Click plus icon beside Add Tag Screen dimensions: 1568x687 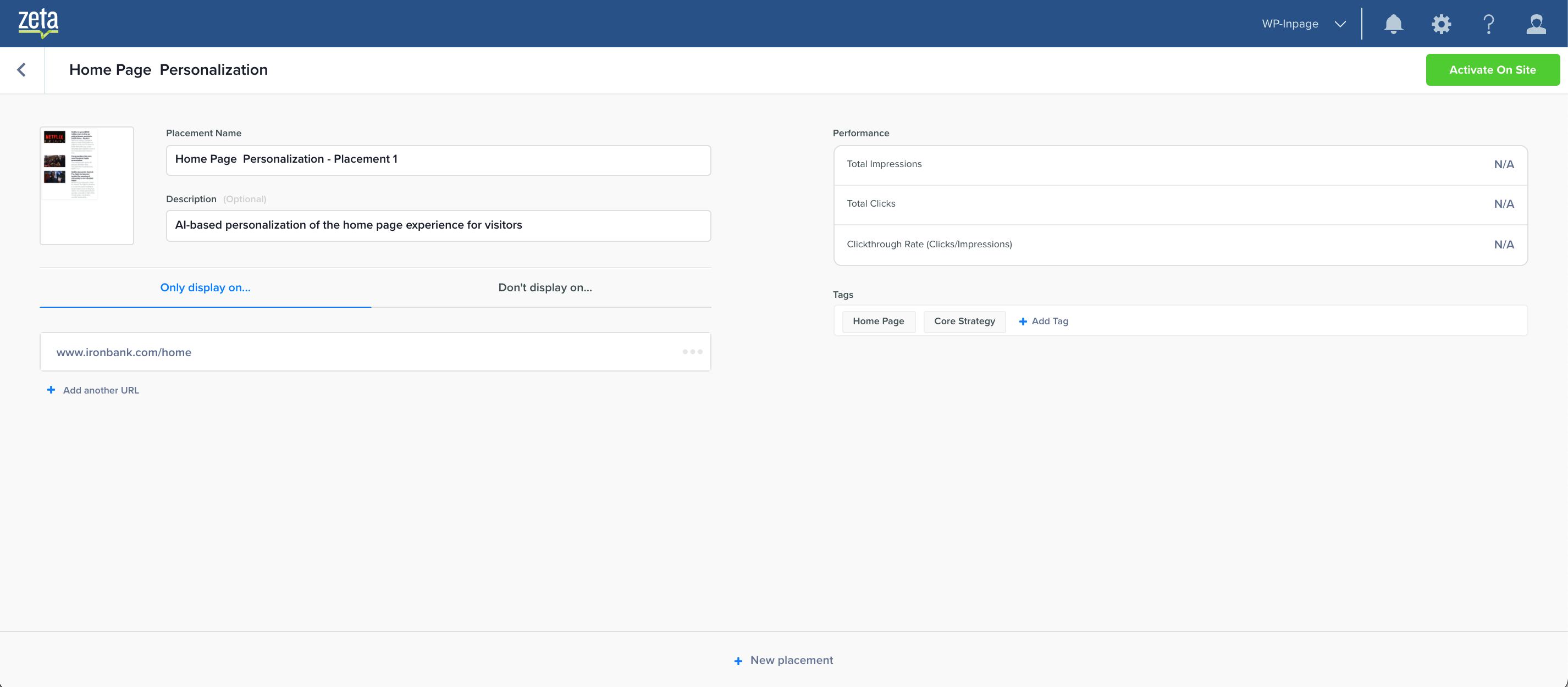coord(1023,322)
